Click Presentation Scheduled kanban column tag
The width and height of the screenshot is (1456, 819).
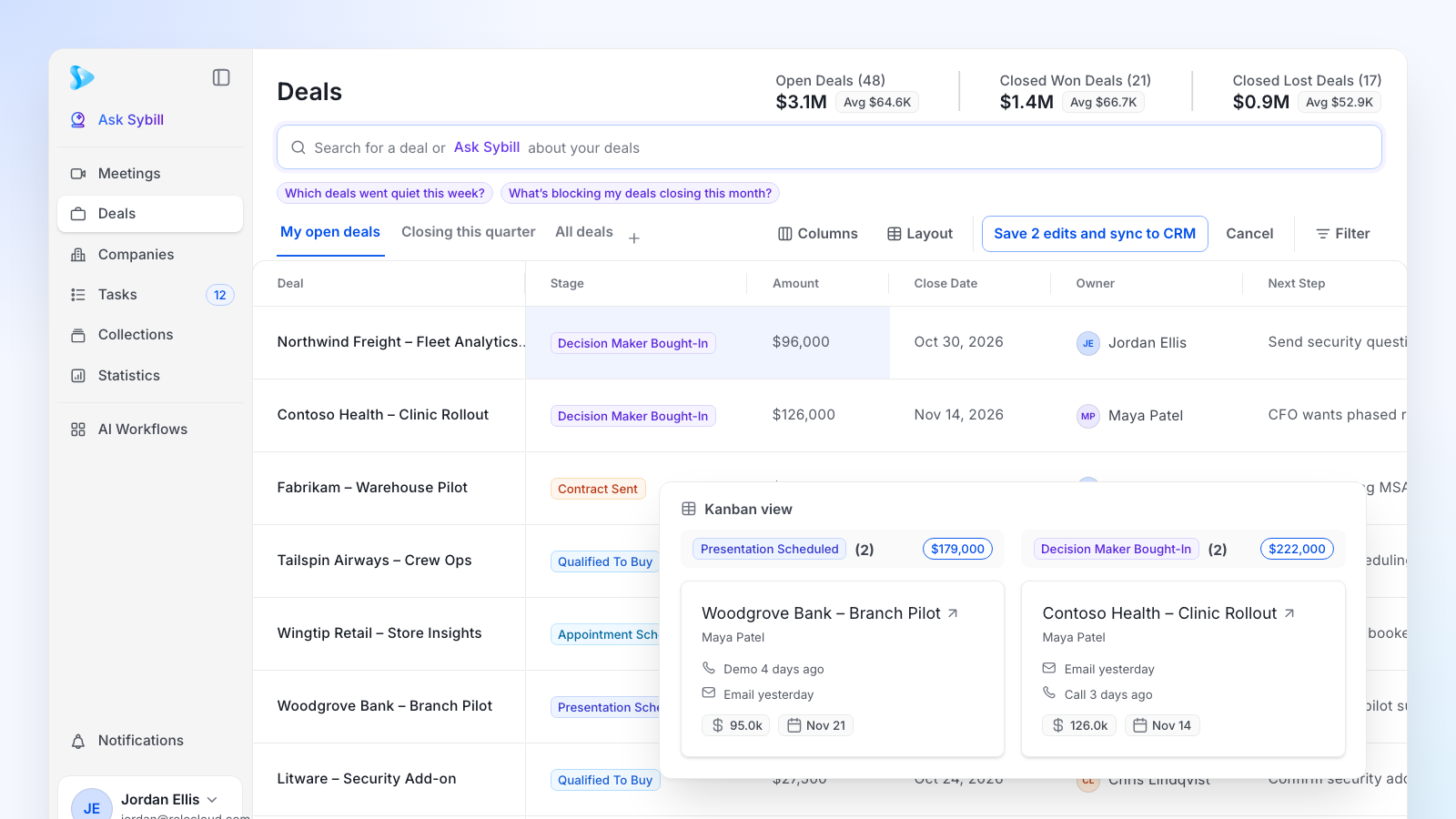770,549
